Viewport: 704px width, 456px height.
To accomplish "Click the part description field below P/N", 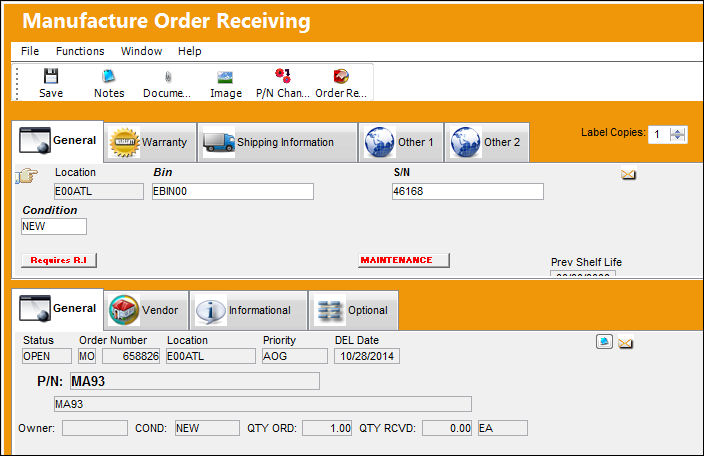I will [x=263, y=404].
